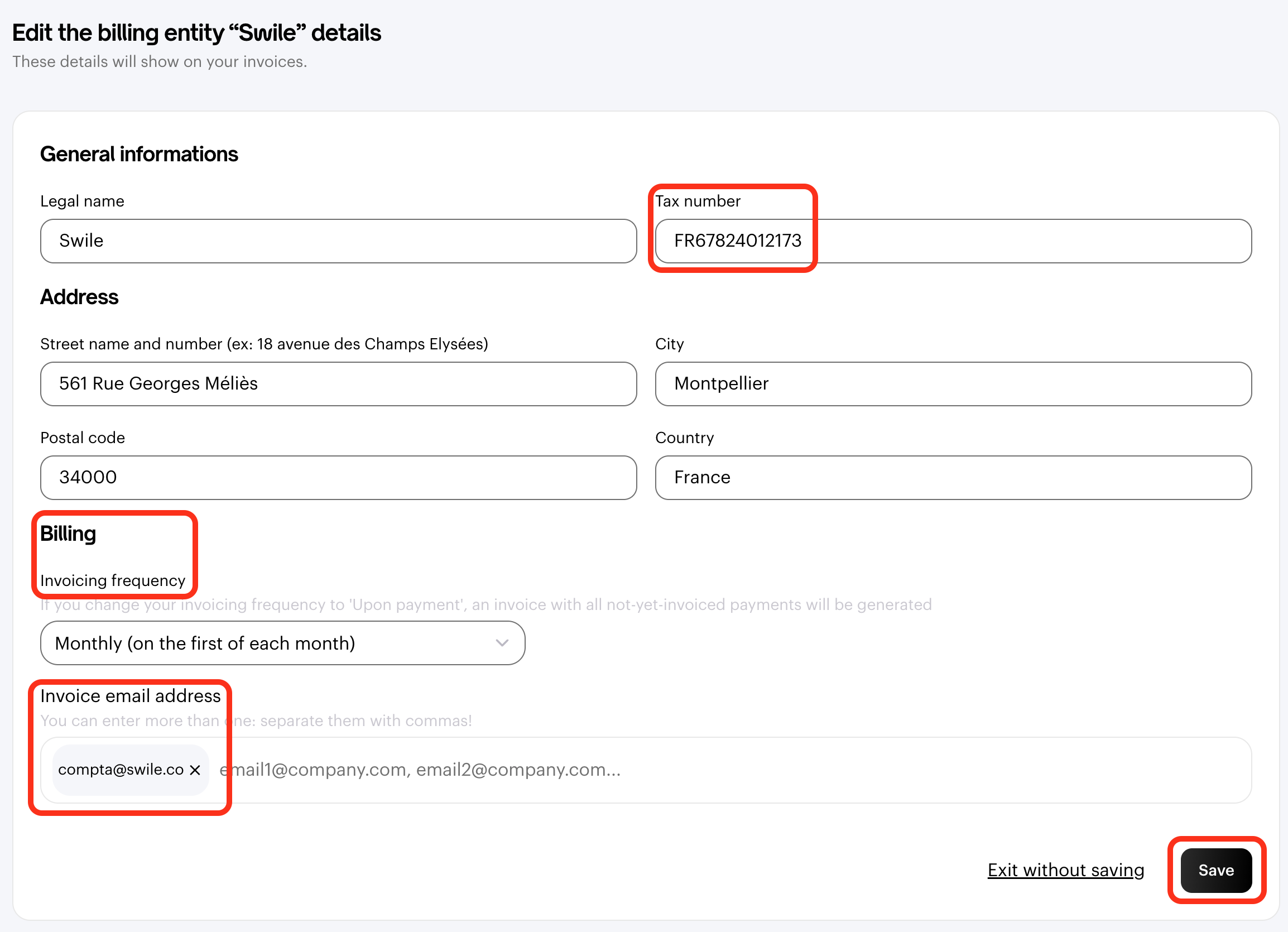This screenshot has width=1288, height=932.
Task: Click the 'Street name and number' label
Action: 265,344
